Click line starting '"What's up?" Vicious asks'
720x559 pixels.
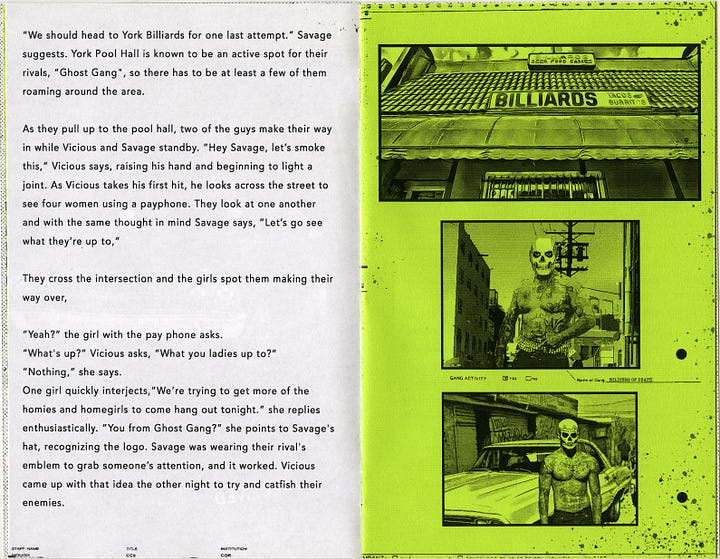(x=149, y=354)
